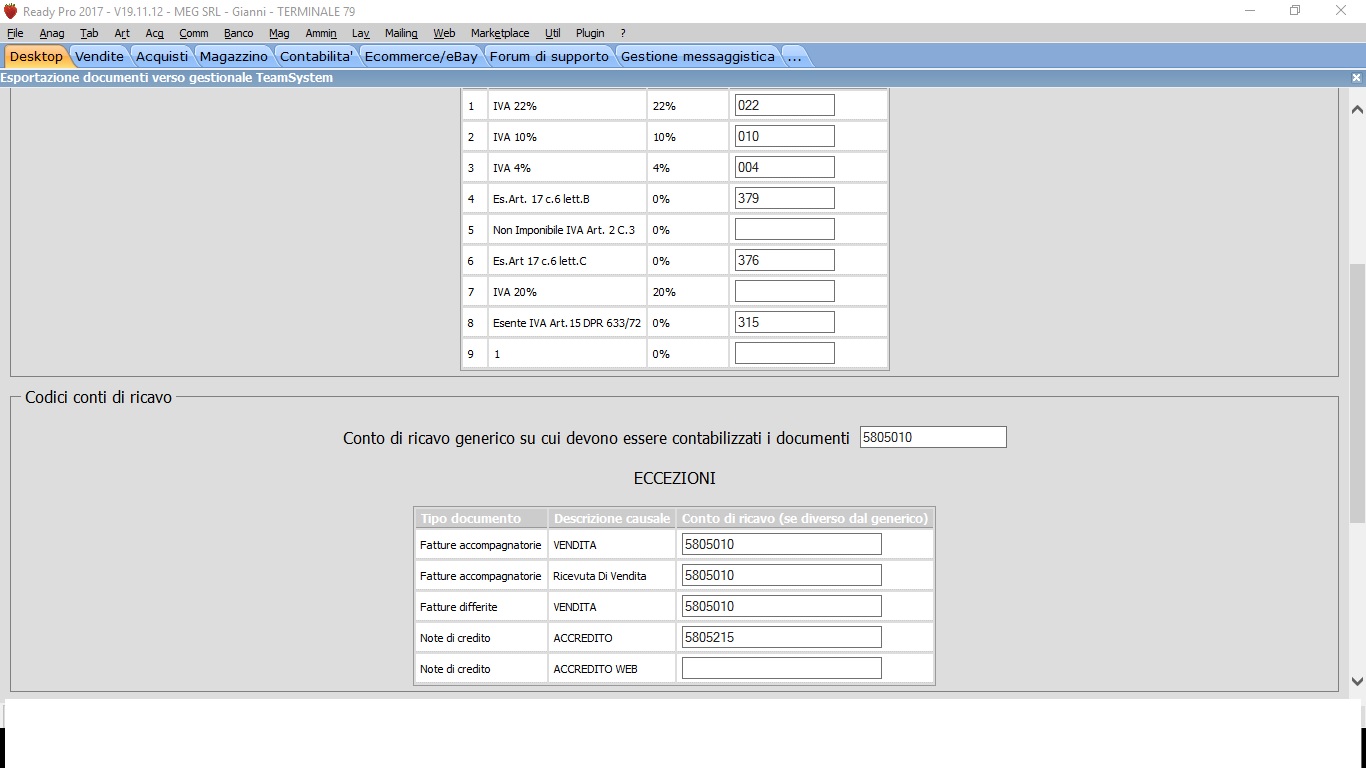Open the Util menu

(x=553, y=33)
